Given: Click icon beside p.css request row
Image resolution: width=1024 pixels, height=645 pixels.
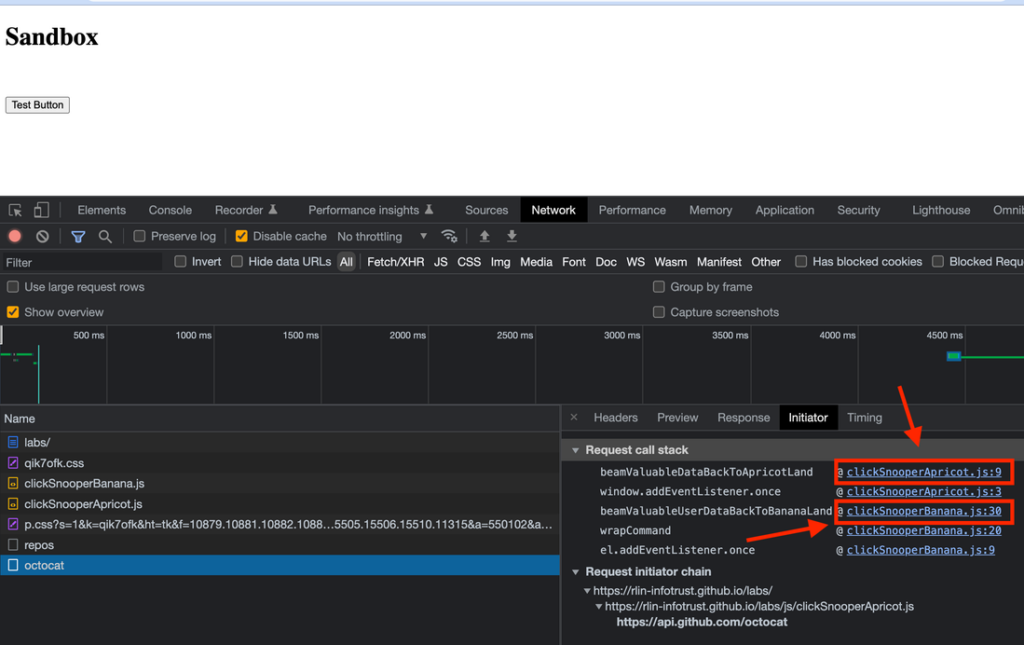Looking at the screenshot, I should tap(13, 524).
